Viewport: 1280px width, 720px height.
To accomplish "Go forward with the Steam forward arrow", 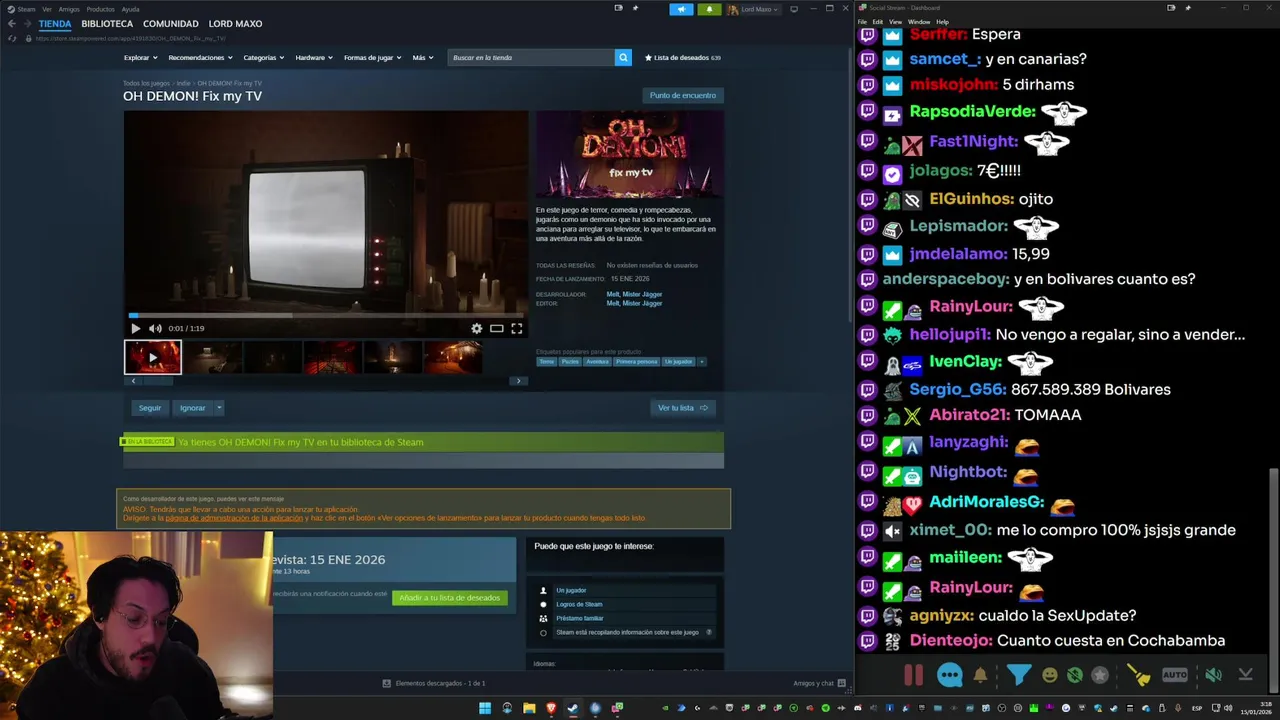I will (x=27, y=24).
